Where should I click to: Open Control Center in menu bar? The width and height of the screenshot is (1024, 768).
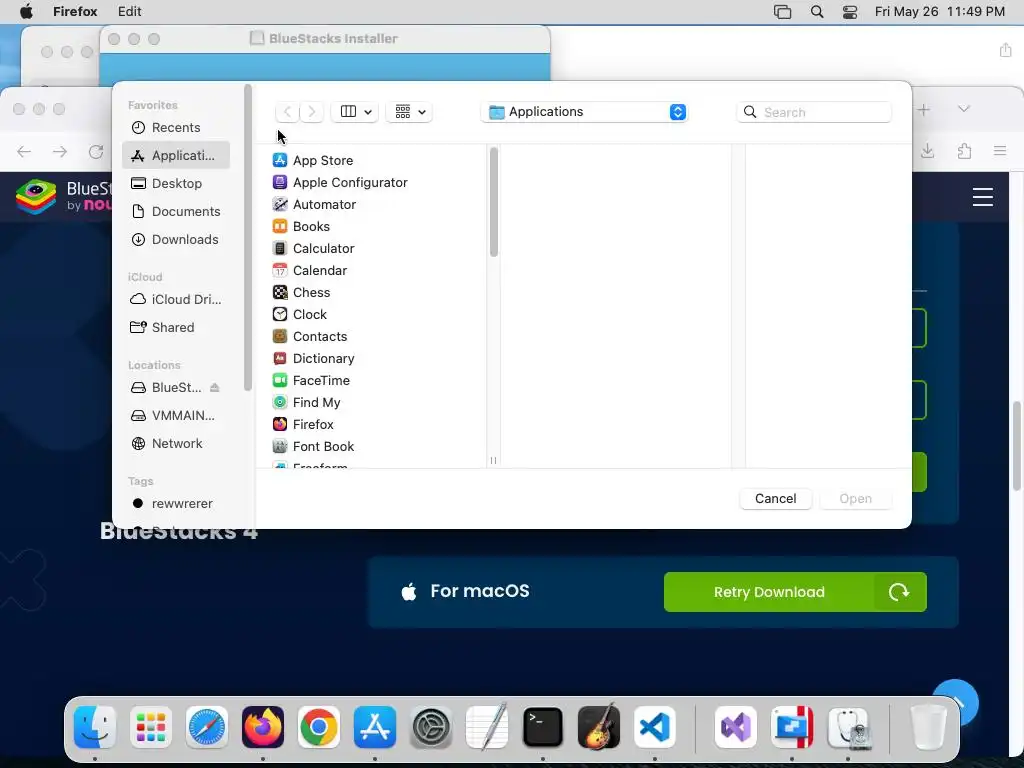[850, 12]
